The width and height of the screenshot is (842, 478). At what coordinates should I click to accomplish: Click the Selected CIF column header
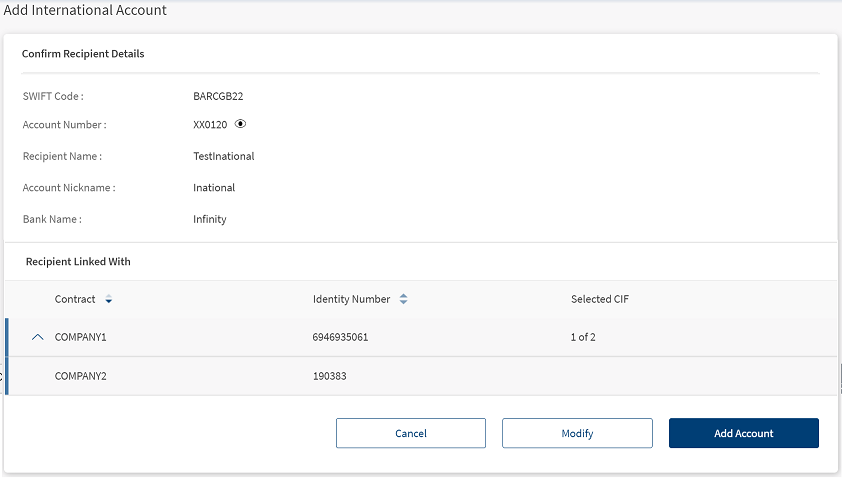(600, 299)
